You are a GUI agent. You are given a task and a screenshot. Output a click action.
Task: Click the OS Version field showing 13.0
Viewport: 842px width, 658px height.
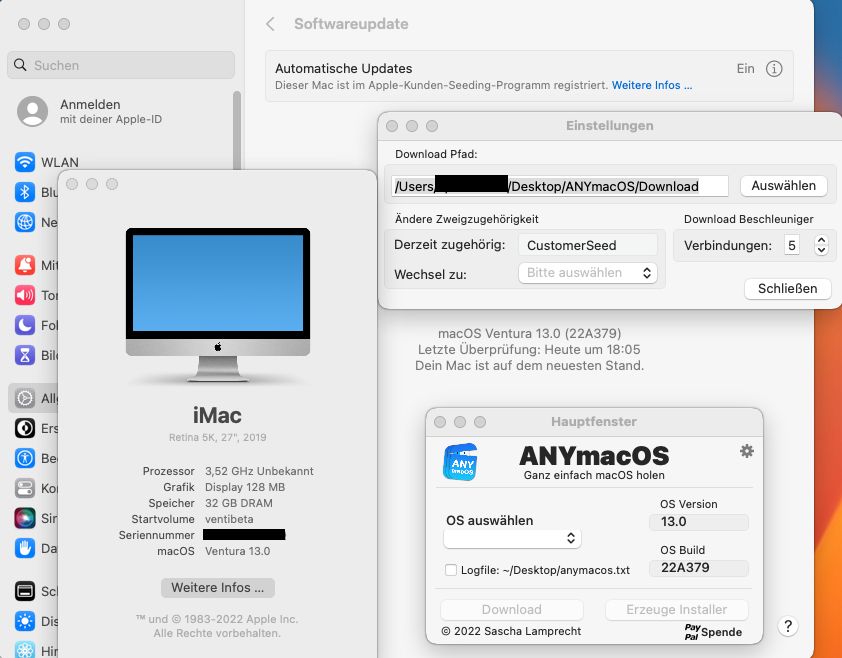699,522
